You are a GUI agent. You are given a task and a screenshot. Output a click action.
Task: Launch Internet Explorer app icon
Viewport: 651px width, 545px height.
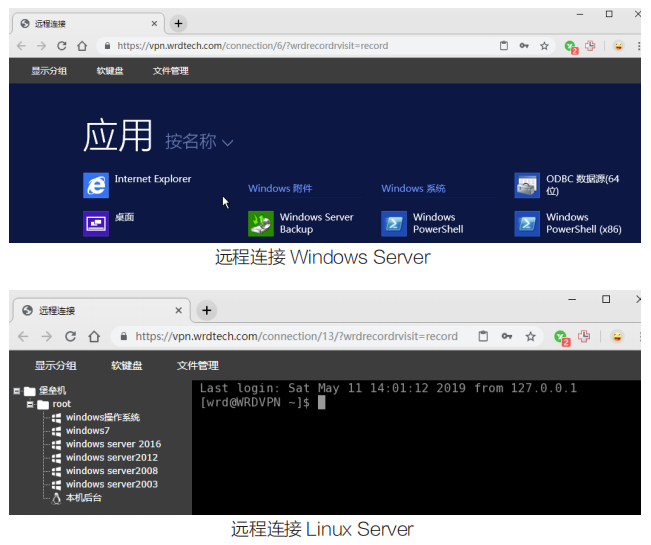96,185
